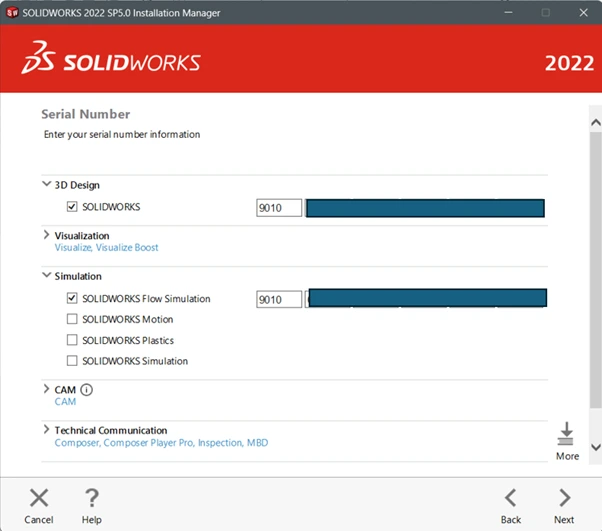Click the Cancel label text
Image resolution: width=602 pixels, height=531 pixels.
pyautogui.click(x=39, y=519)
